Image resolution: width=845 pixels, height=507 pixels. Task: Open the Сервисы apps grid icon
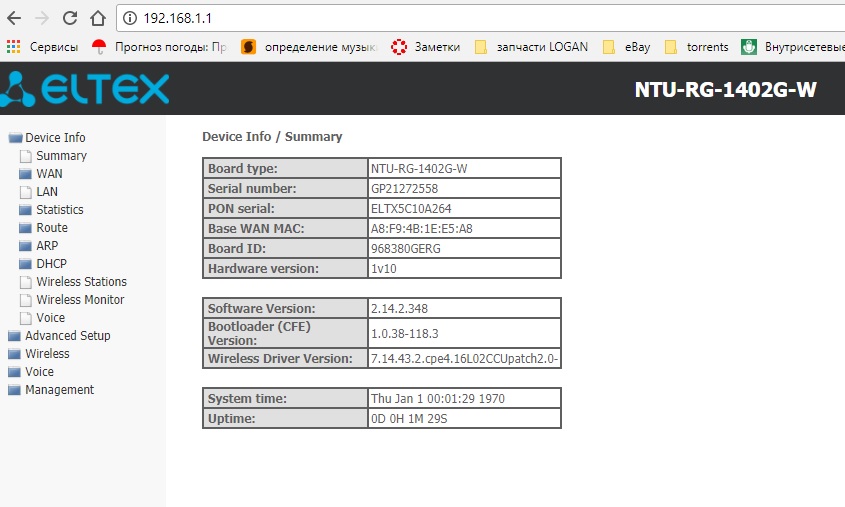click(13, 47)
